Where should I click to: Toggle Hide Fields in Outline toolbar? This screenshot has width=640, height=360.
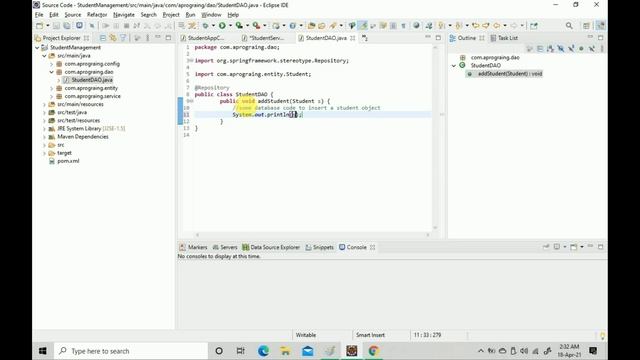[561, 49]
